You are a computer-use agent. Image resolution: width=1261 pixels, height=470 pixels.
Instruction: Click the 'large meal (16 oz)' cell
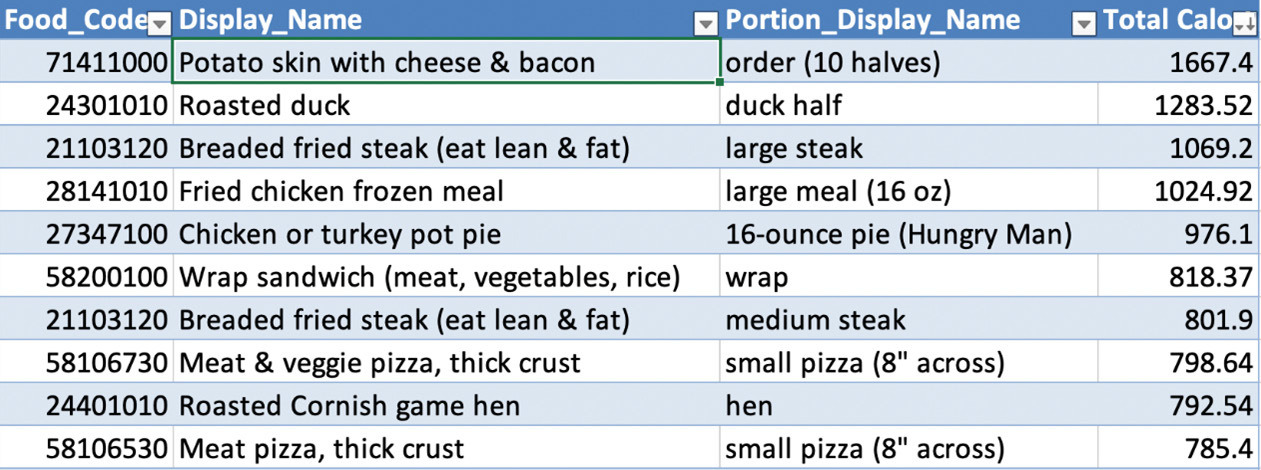point(908,191)
